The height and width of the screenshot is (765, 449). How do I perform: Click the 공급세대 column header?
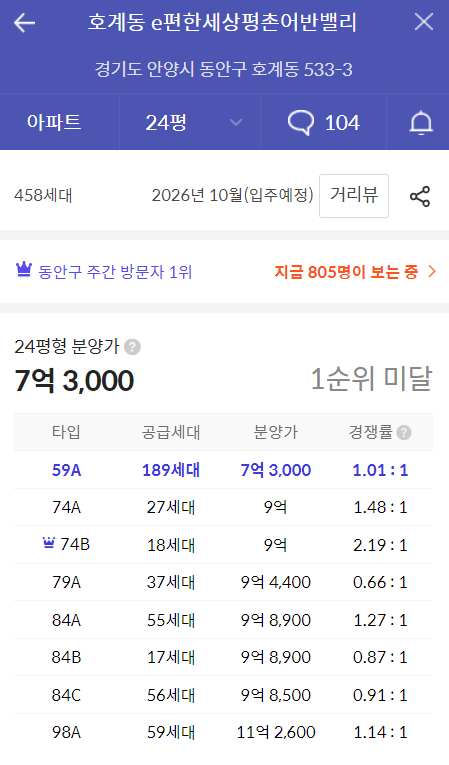point(171,432)
